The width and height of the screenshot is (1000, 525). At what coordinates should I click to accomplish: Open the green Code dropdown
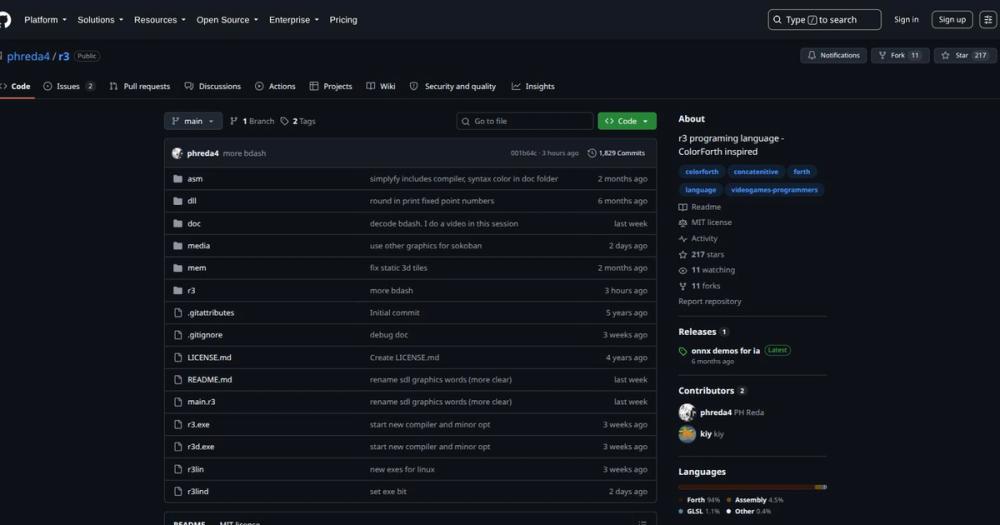point(627,121)
